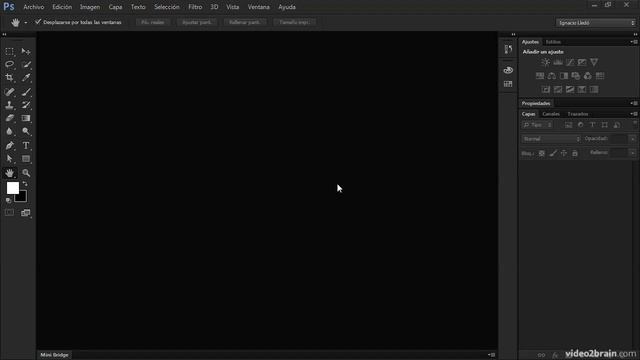
Task: Select the Eyedropper tool
Action: (x=26, y=78)
